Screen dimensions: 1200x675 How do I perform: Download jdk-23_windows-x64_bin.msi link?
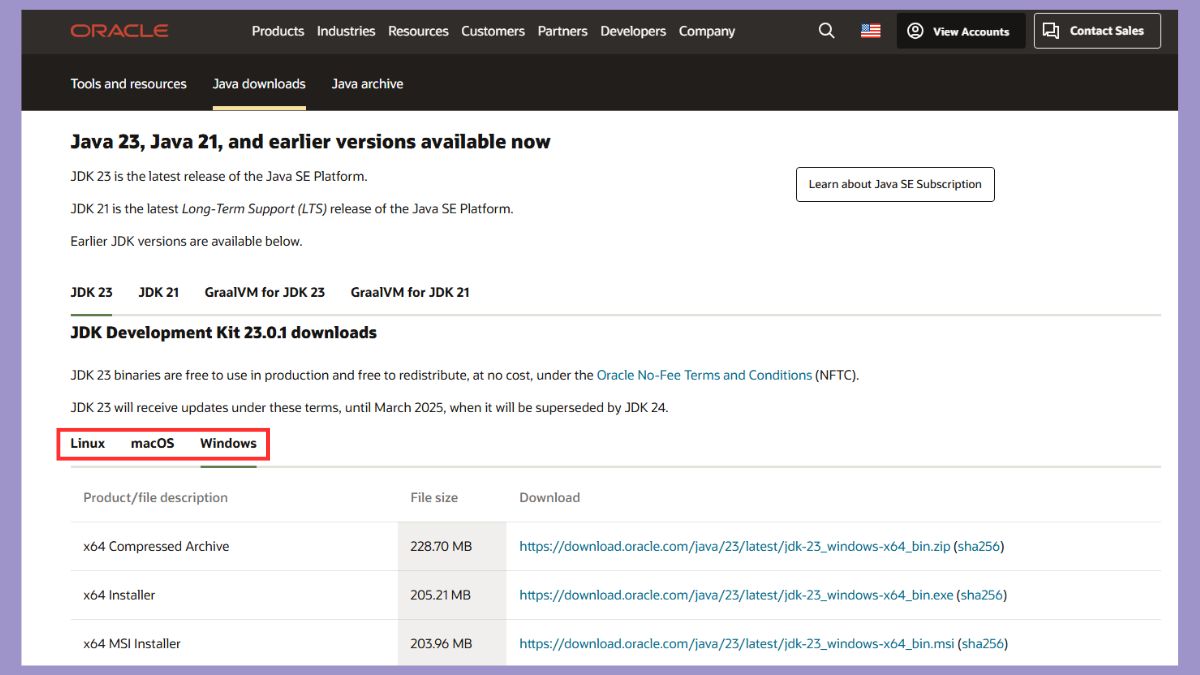click(x=737, y=644)
